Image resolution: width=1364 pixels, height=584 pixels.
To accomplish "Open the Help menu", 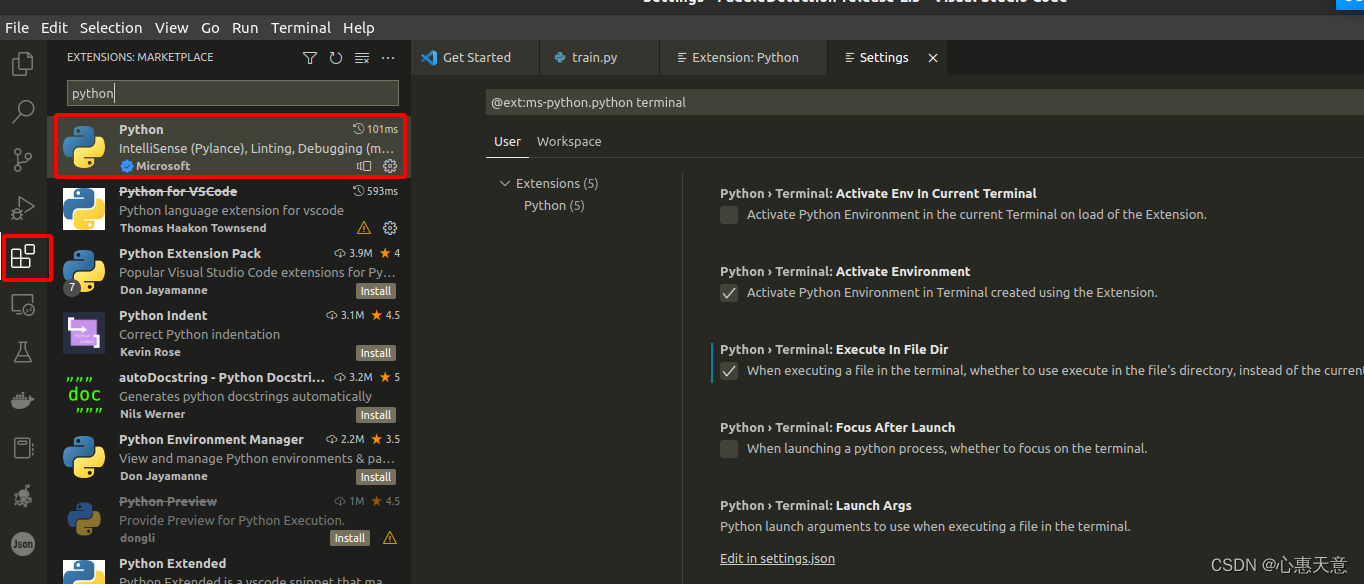I will tap(359, 28).
